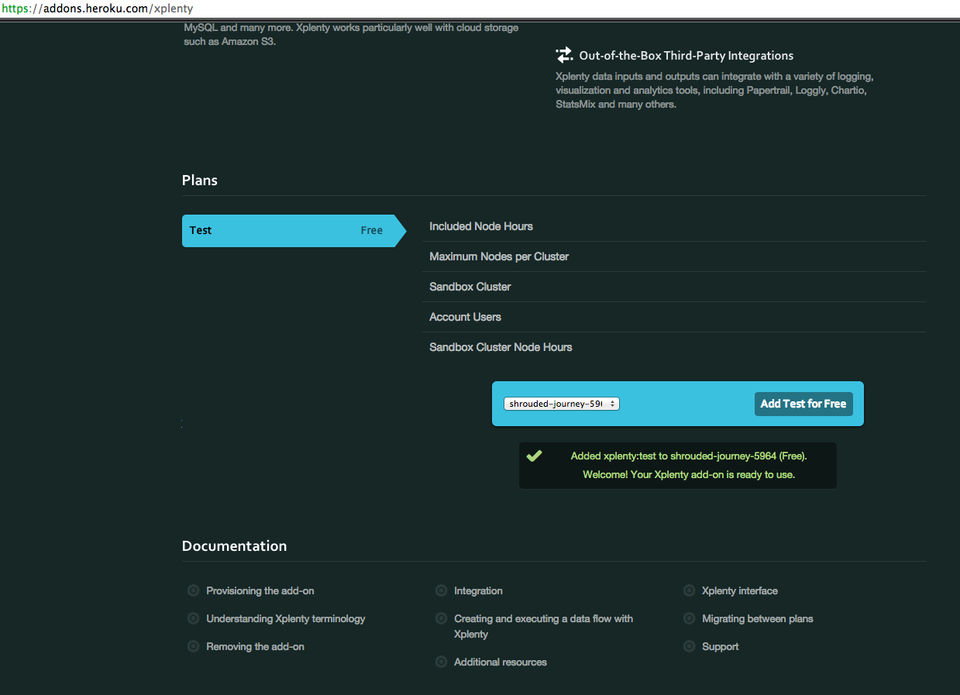Click Out-of-the-Box Third-Party Integrations heading
960x695 pixels.
click(x=686, y=56)
